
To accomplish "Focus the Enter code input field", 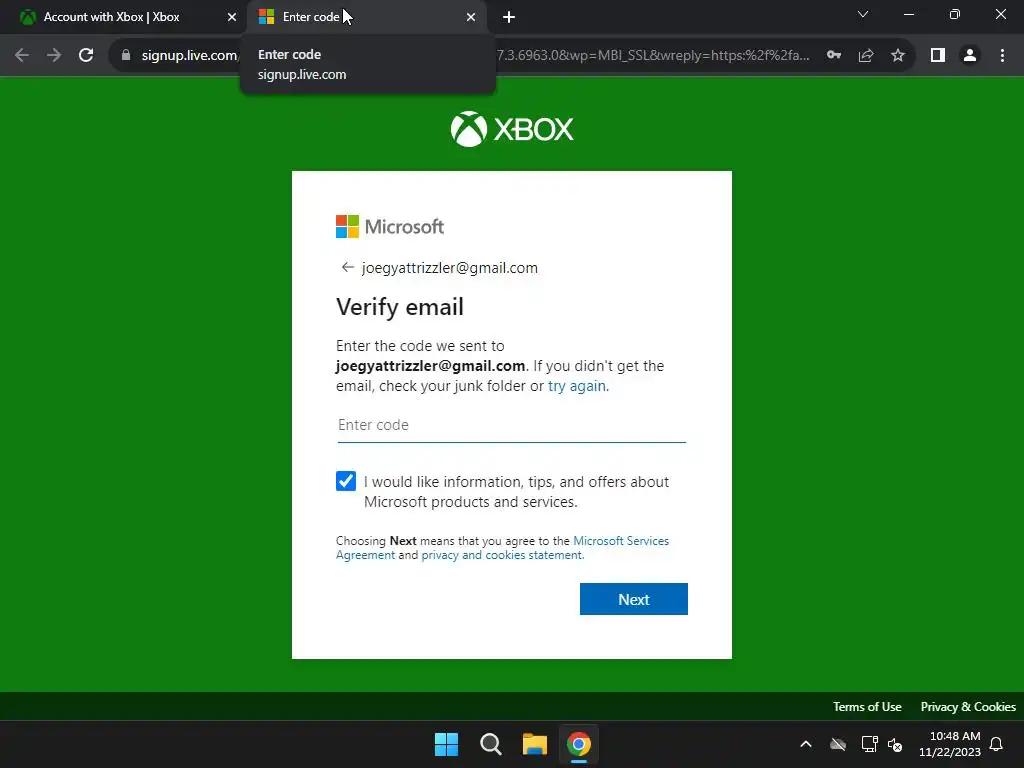I will point(511,425).
